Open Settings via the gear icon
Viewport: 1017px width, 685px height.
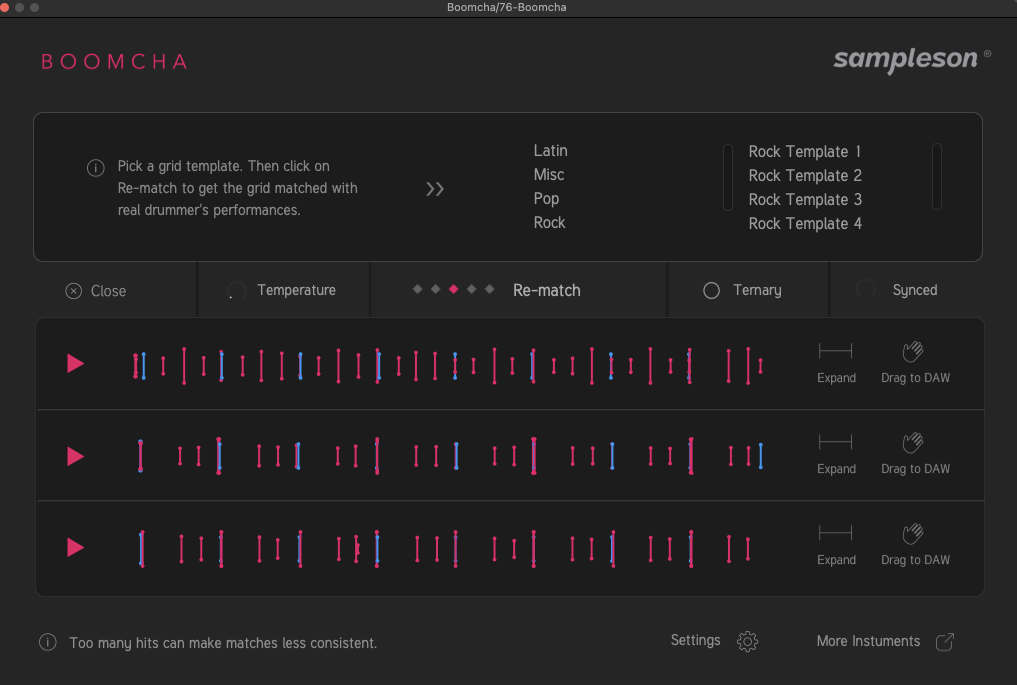[747, 642]
